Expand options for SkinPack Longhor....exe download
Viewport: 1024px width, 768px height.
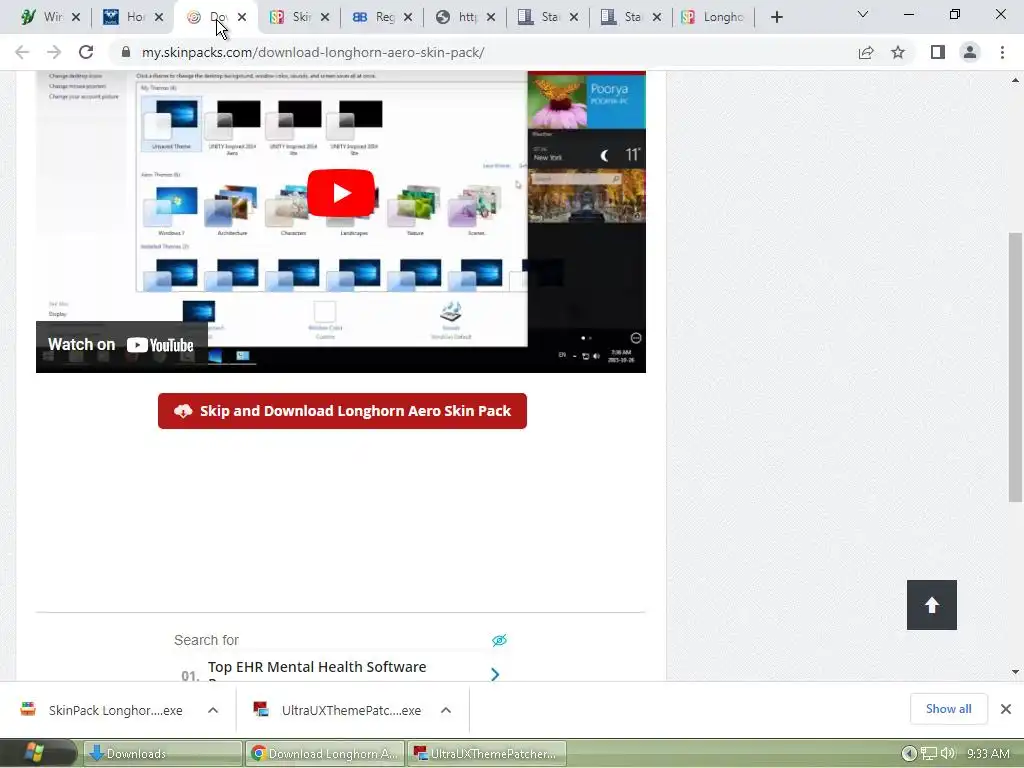(x=213, y=710)
